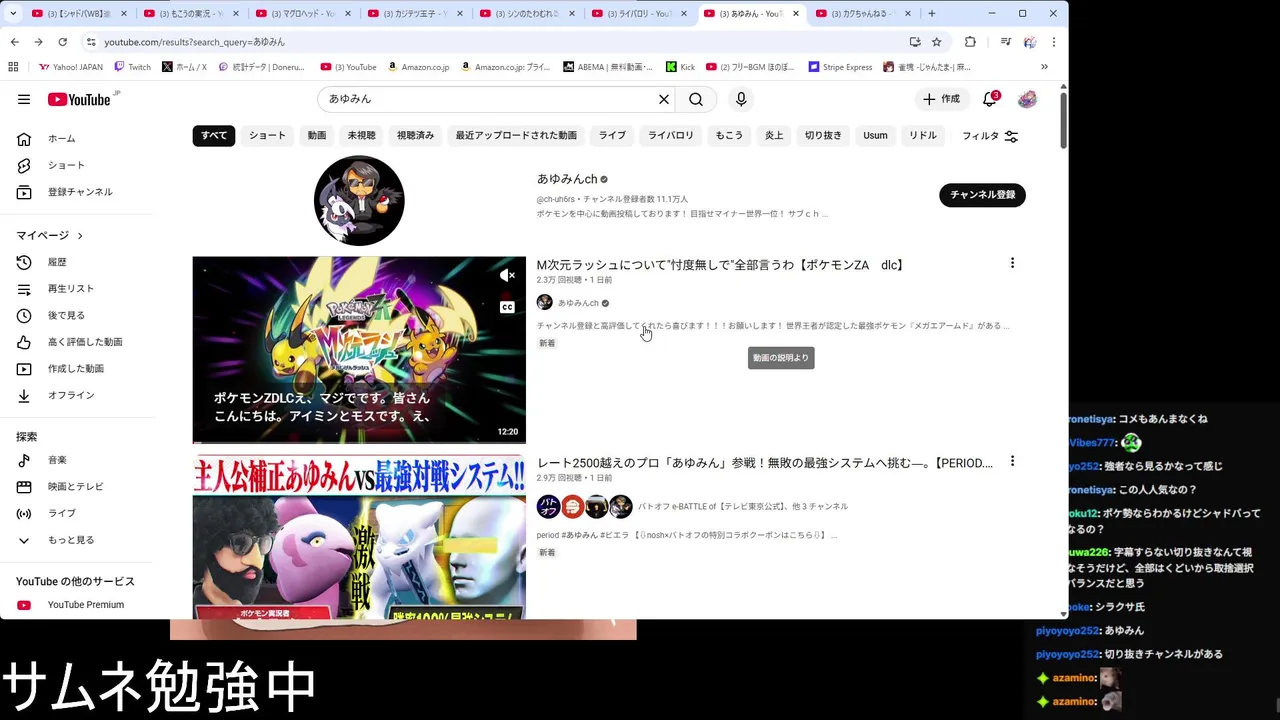Select the 未視聴 filter chip
1280x720 pixels.
tap(362, 136)
